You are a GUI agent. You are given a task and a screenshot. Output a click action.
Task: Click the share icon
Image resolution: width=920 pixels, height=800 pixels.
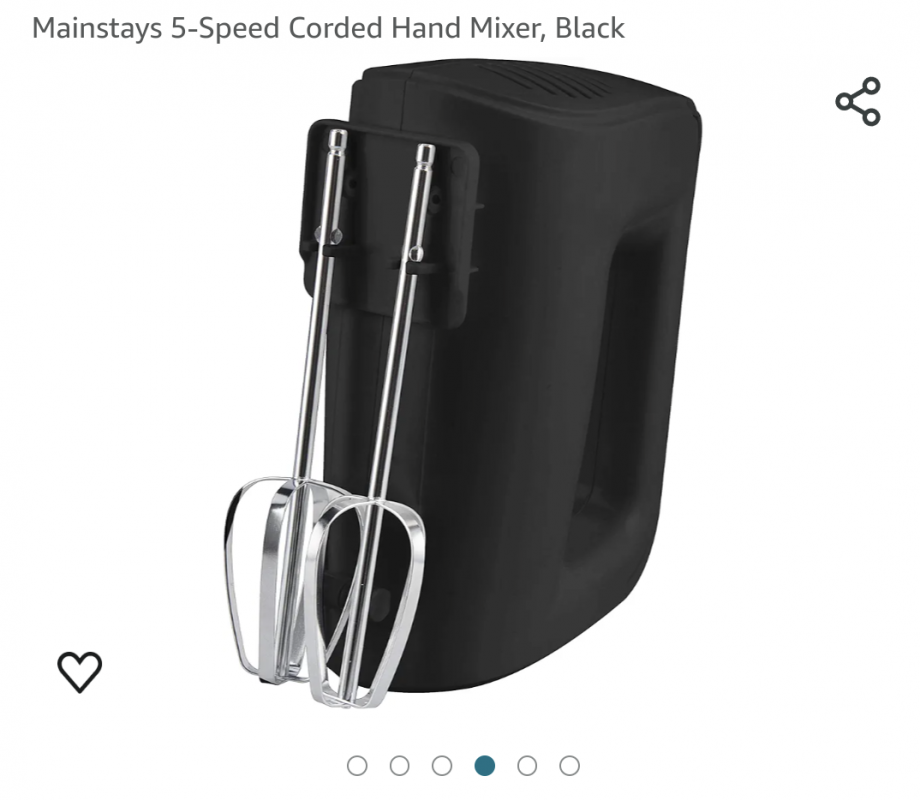[x=858, y=102]
